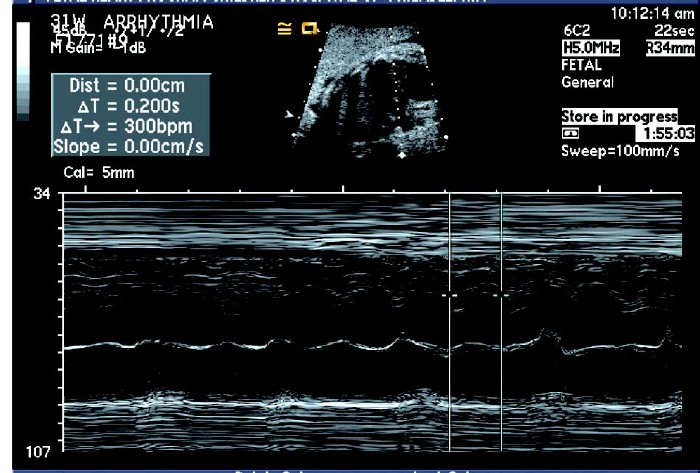Click the tape cassette icon under Store in progress

click(570, 133)
